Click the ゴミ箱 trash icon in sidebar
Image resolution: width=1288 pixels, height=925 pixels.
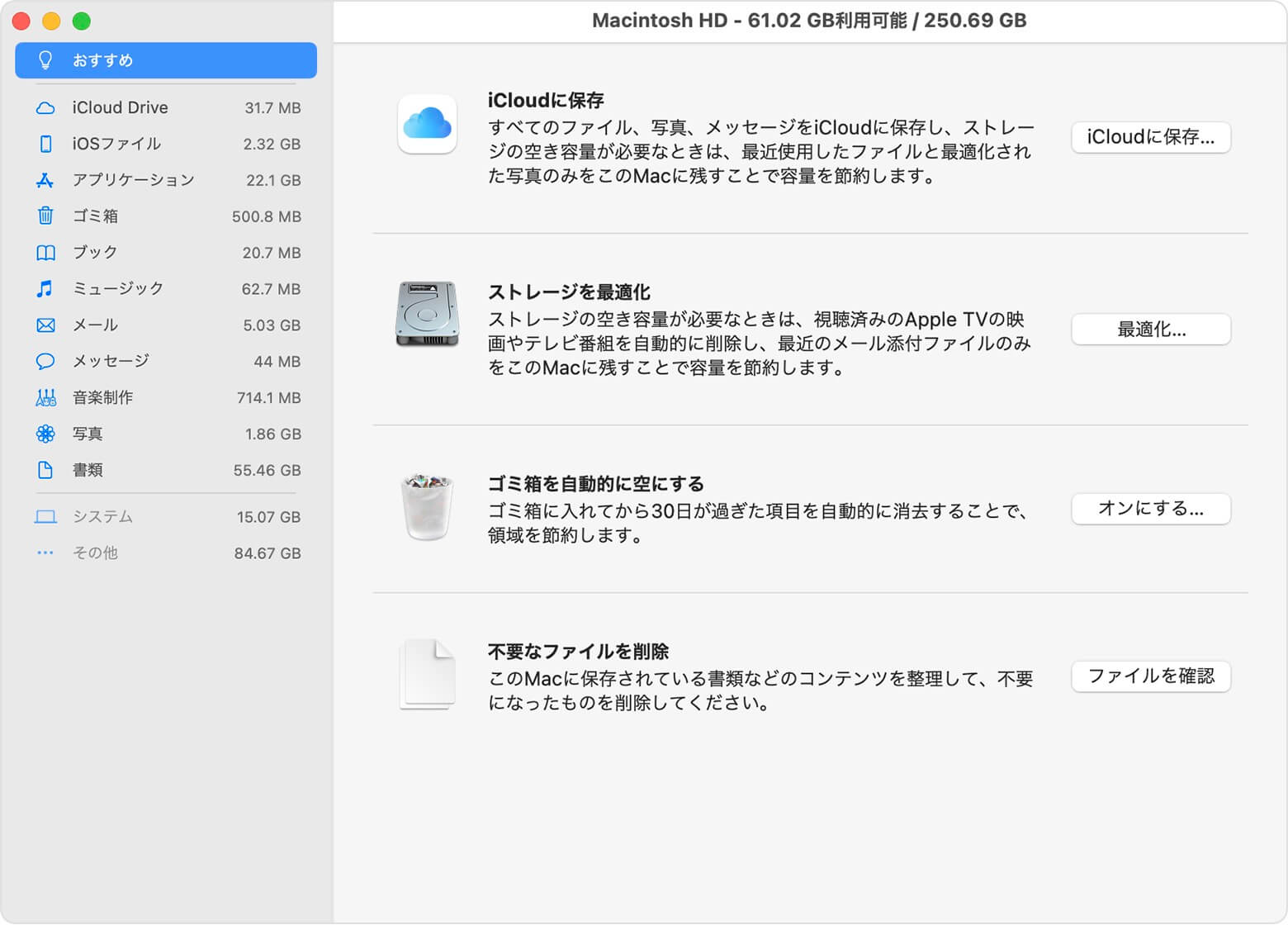click(x=45, y=216)
